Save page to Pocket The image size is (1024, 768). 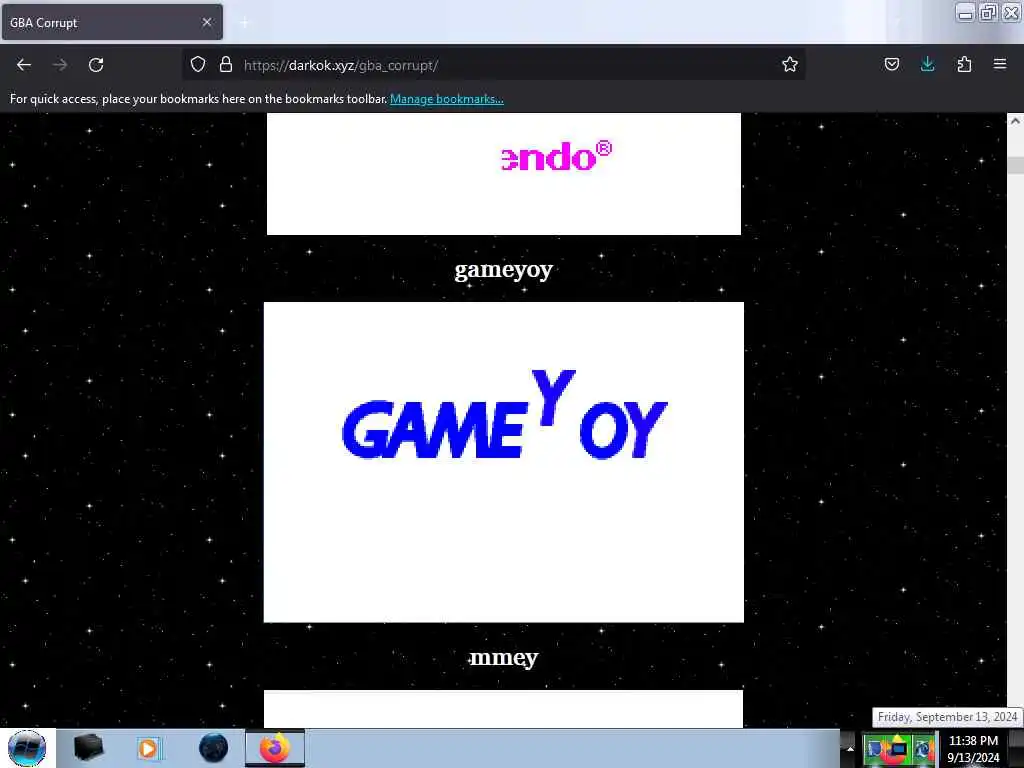pyautogui.click(x=891, y=64)
